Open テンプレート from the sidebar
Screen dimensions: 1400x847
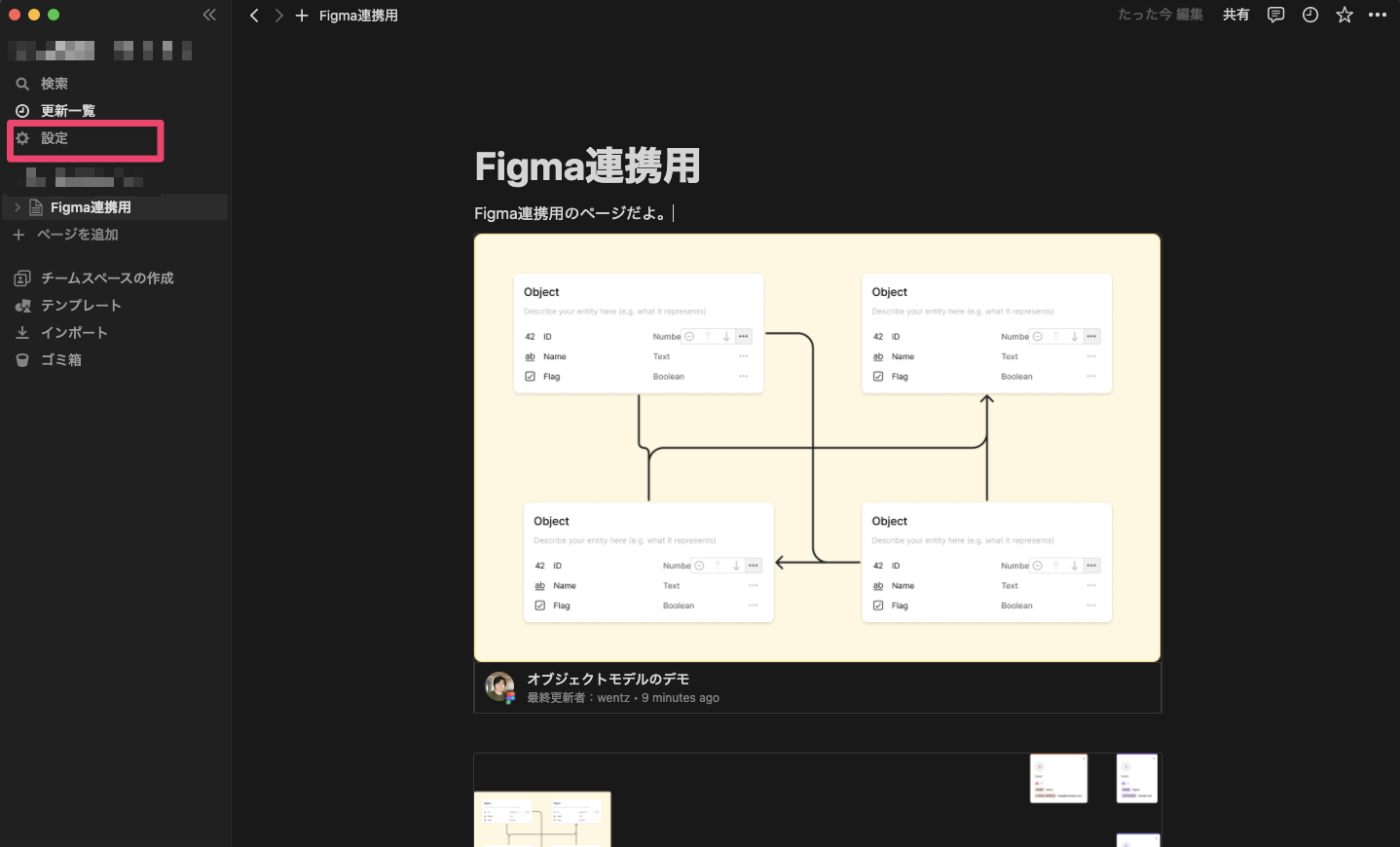click(x=80, y=305)
